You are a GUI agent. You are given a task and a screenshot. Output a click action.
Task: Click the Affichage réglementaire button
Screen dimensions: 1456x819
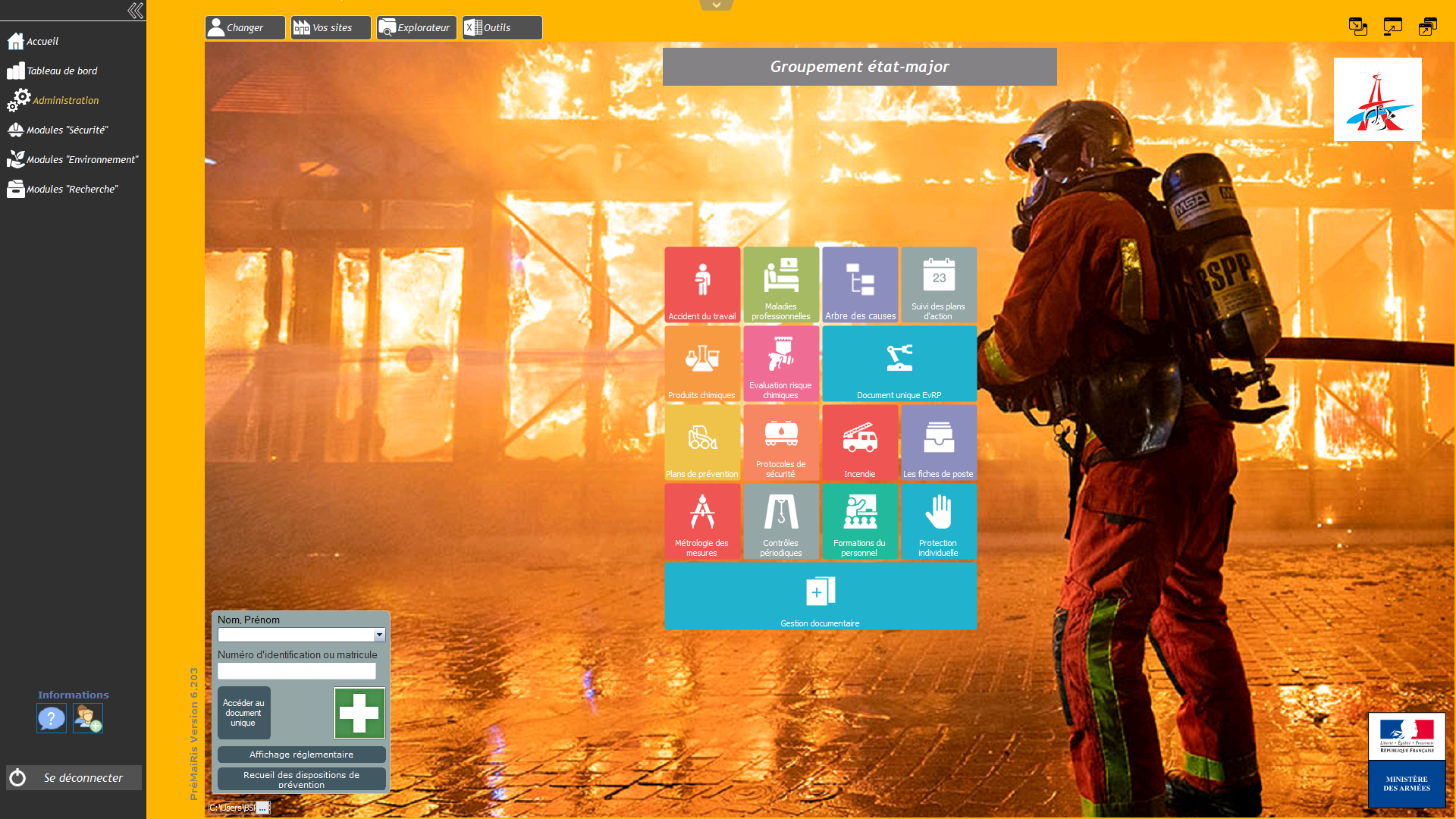tap(301, 755)
